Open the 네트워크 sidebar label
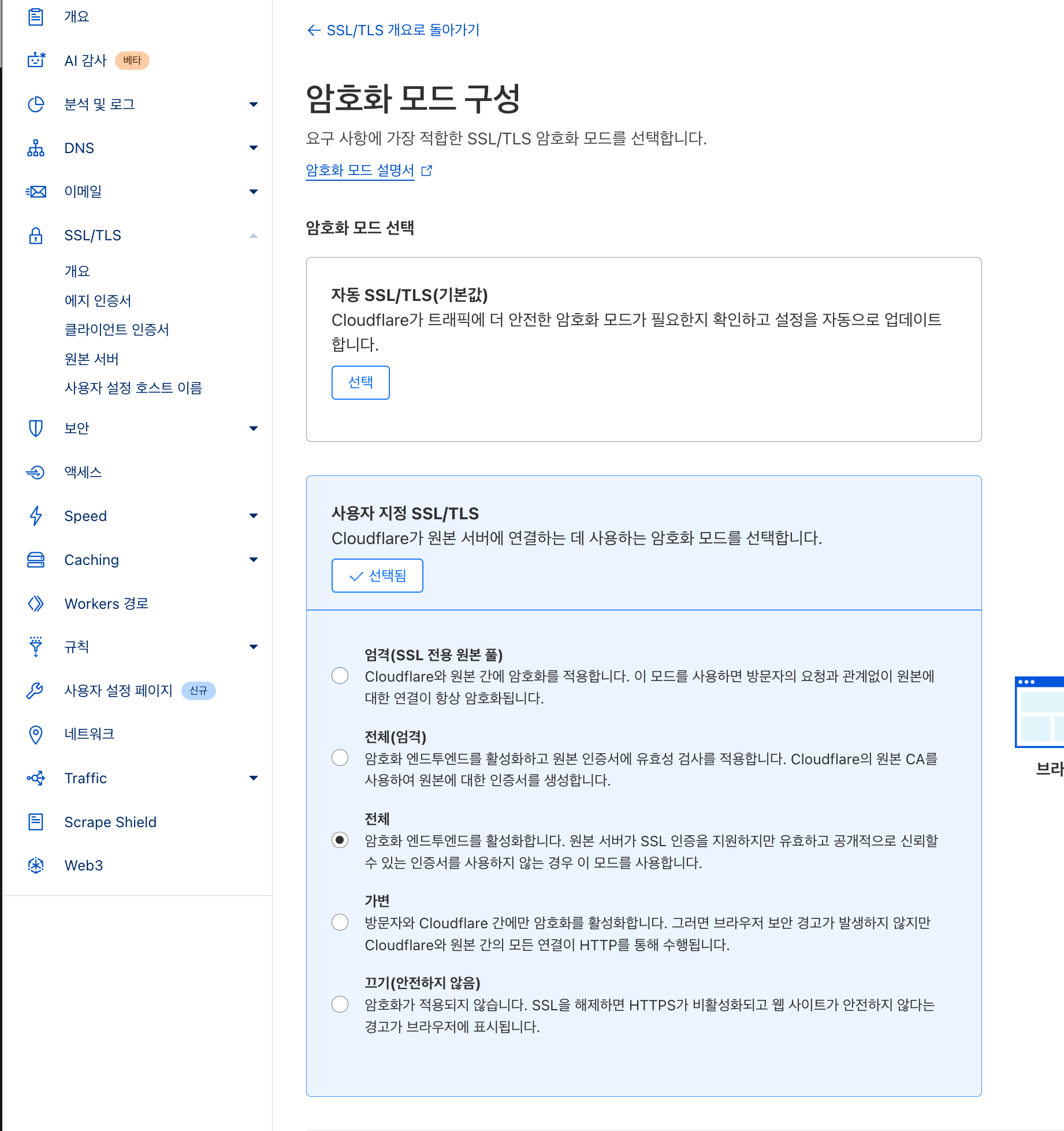Image resolution: width=1064 pixels, height=1131 pixels. tap(90, 734)
